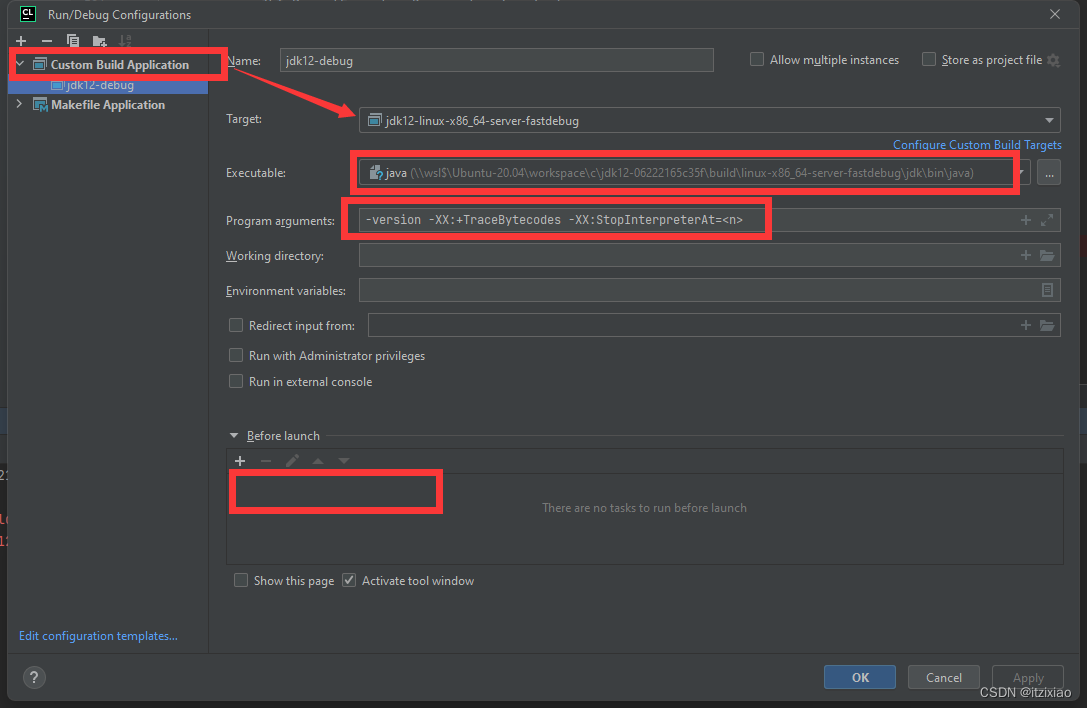Collapse the Before launch section

click(x=234, y=435)
